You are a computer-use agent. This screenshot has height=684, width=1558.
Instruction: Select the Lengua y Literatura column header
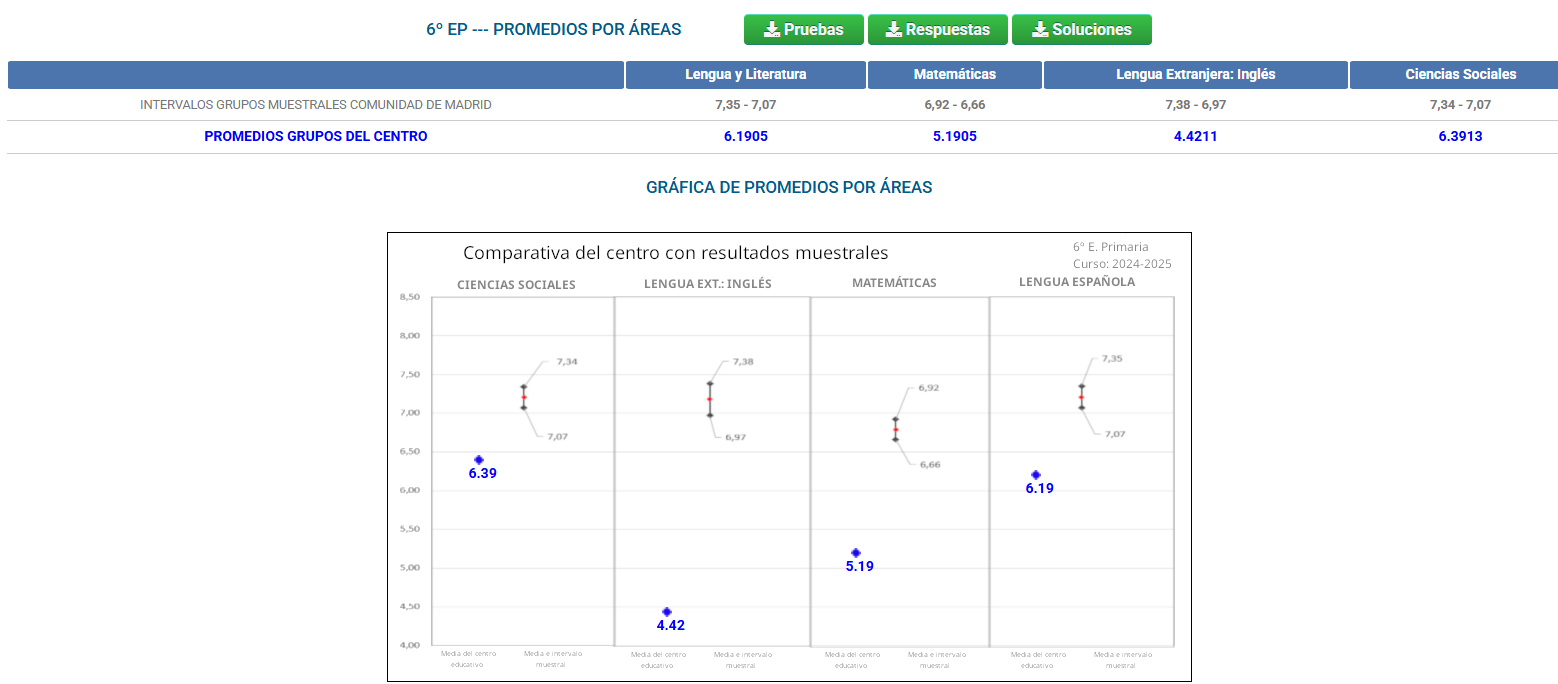pyautogui.click(x=745, y=74)
